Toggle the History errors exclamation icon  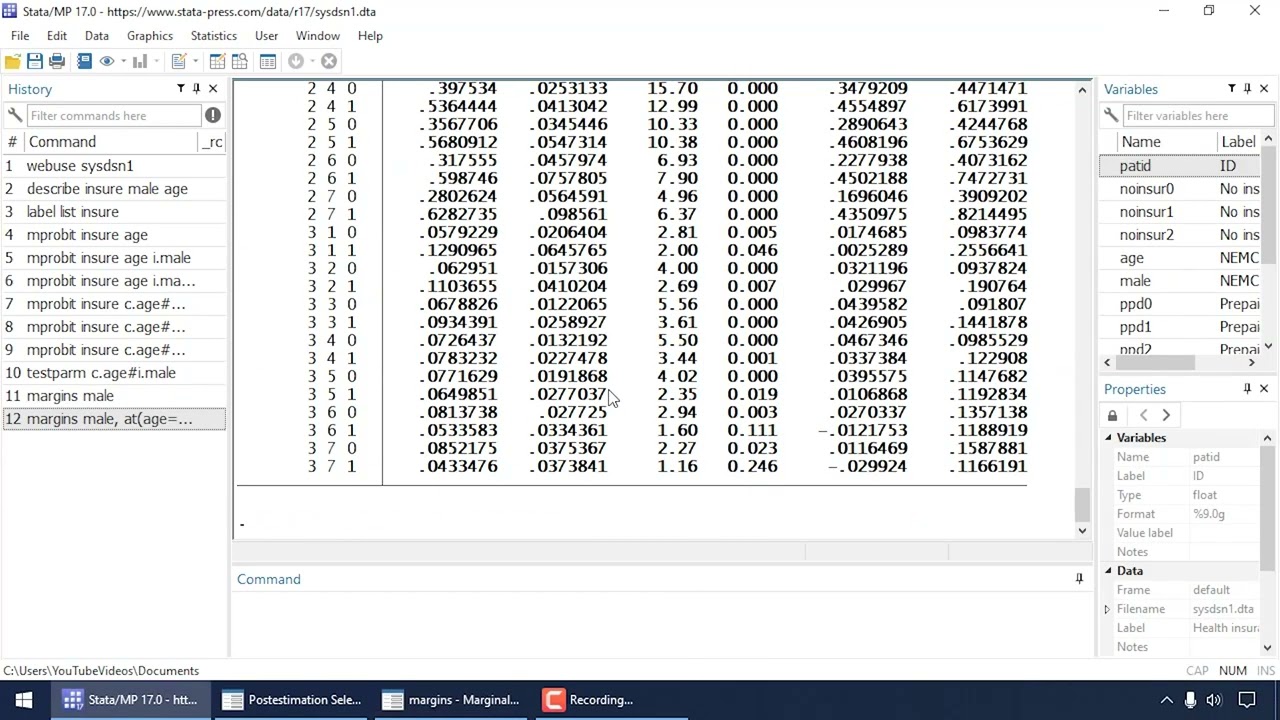pos(213,115)
